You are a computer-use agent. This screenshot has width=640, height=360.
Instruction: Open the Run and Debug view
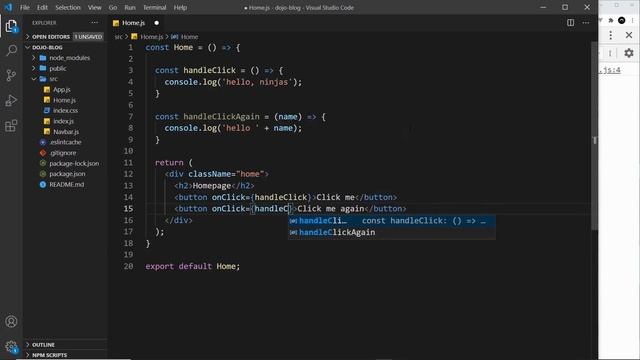click(x=11, y=100)
